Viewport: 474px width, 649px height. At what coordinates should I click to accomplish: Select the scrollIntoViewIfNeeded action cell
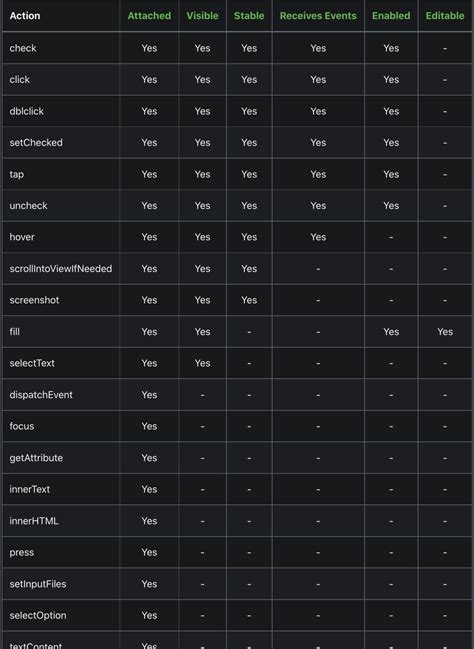pos(61,269)
